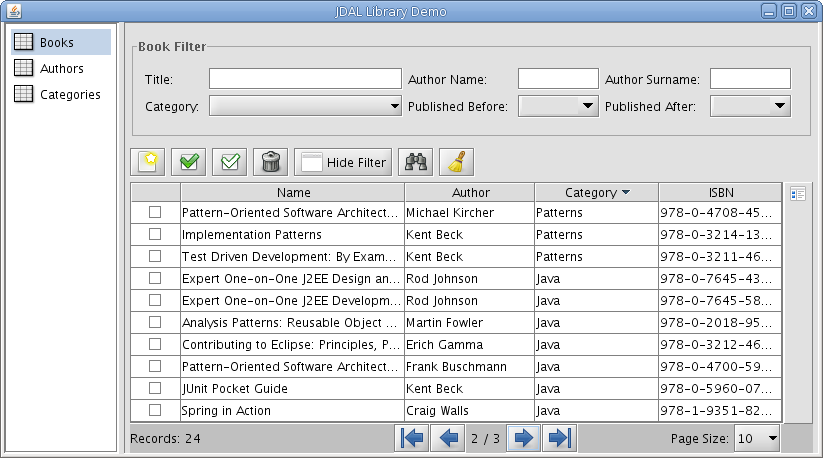Select checkbox for JUnit Pocket Guide
823x458 pixels.
(x=155, y=388)
